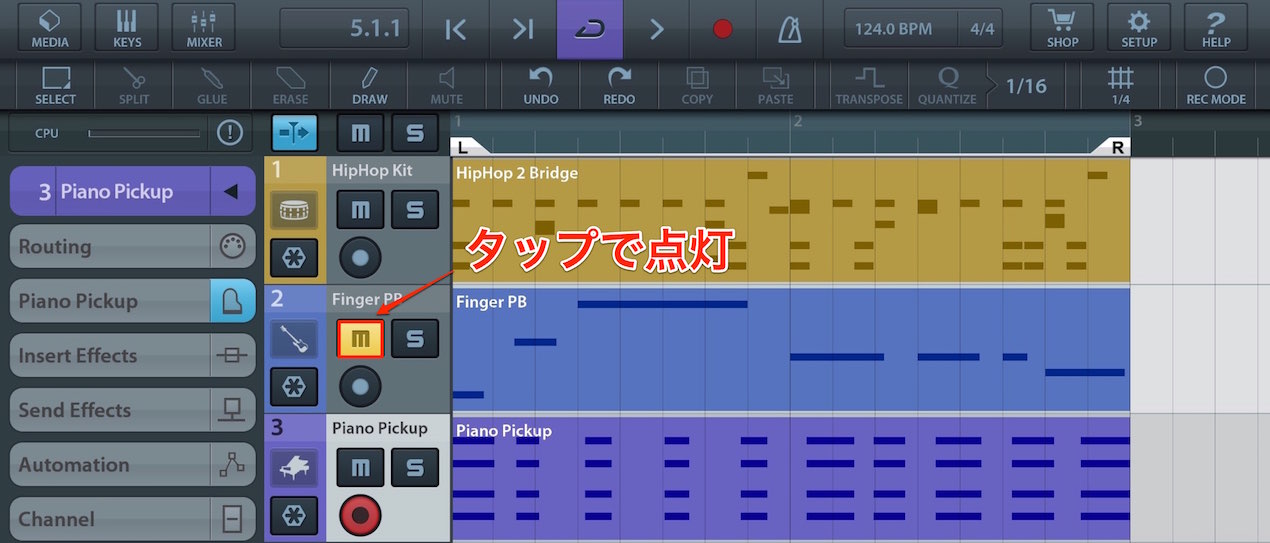This screenshot has height=543, width=1270.
Task: Start recording with the red record button
Action: click(723, 29)
